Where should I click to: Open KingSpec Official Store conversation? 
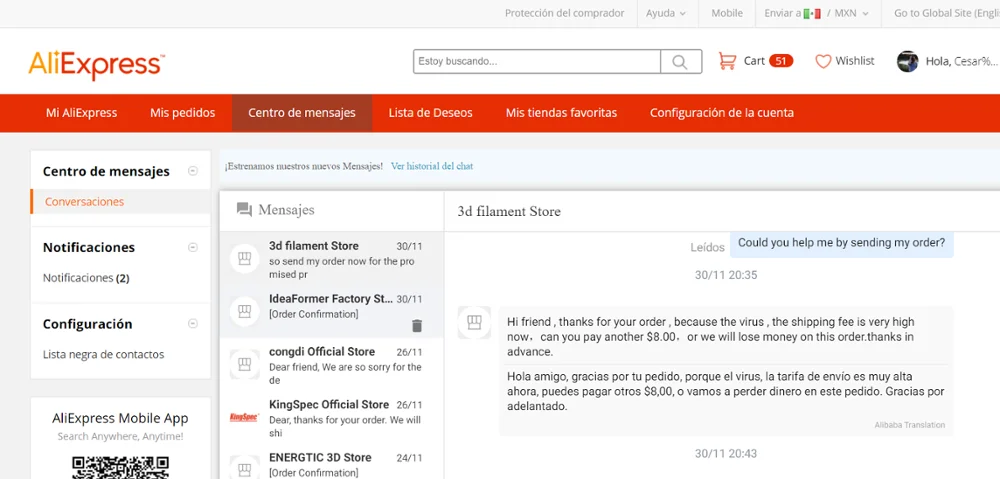click(331, 417)
